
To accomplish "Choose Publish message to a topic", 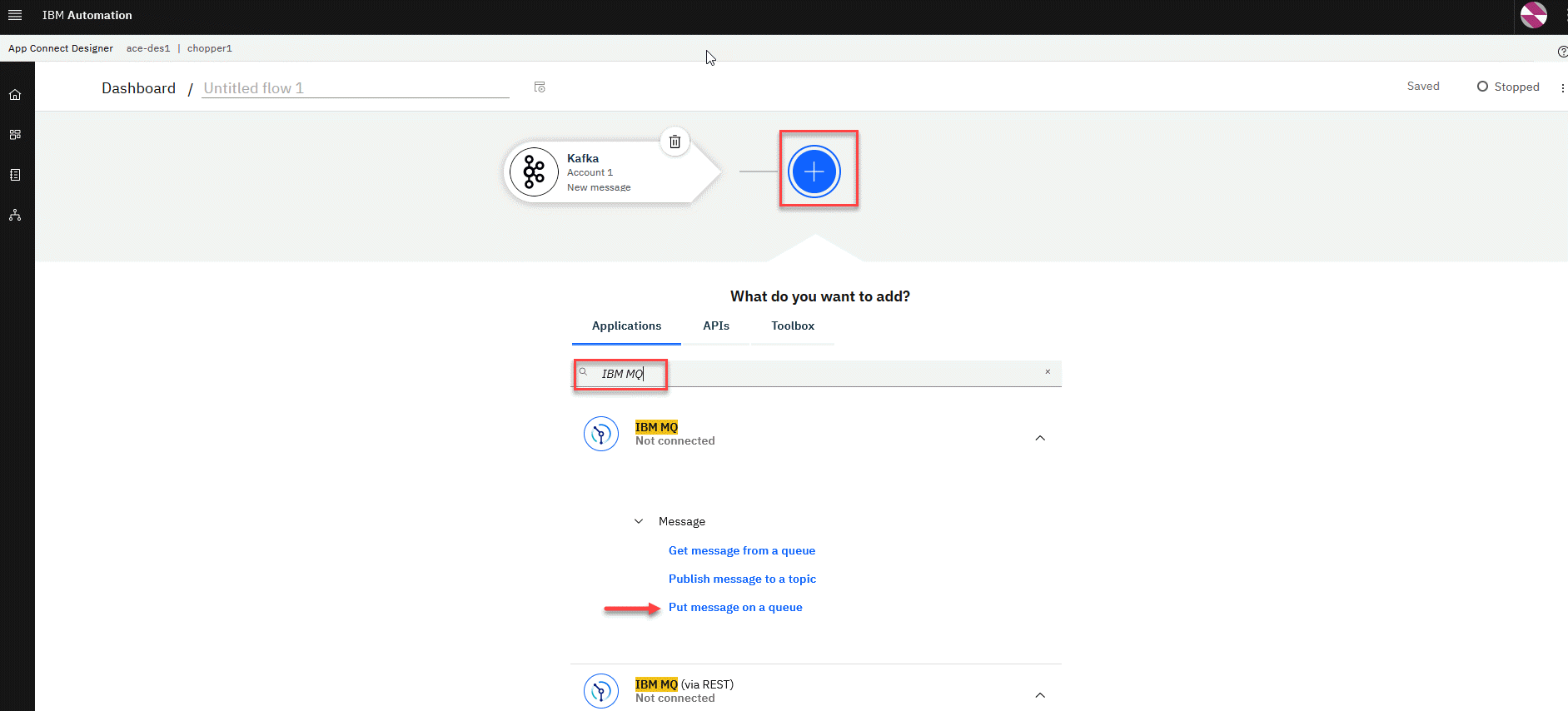I will tap(742, 579).
